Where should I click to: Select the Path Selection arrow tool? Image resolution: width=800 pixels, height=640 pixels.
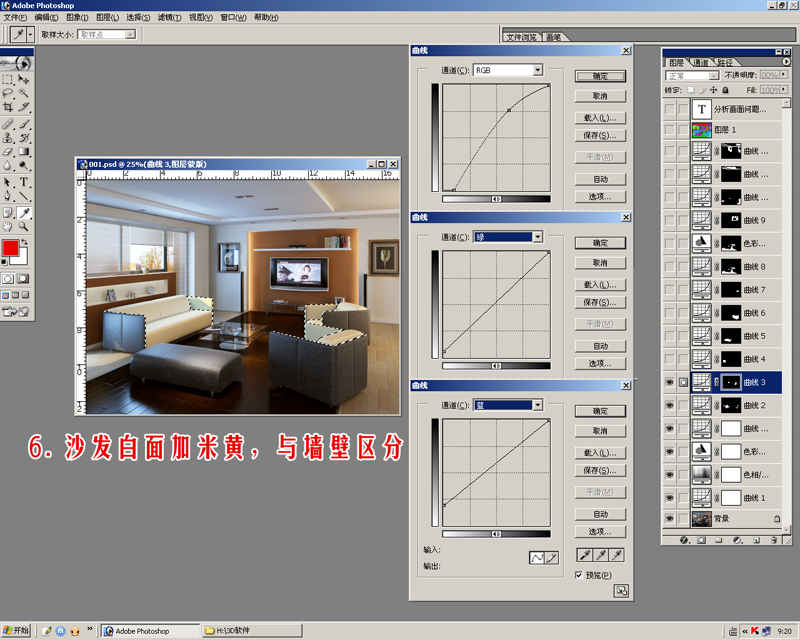pyautogui.click(x=8, y=182)
